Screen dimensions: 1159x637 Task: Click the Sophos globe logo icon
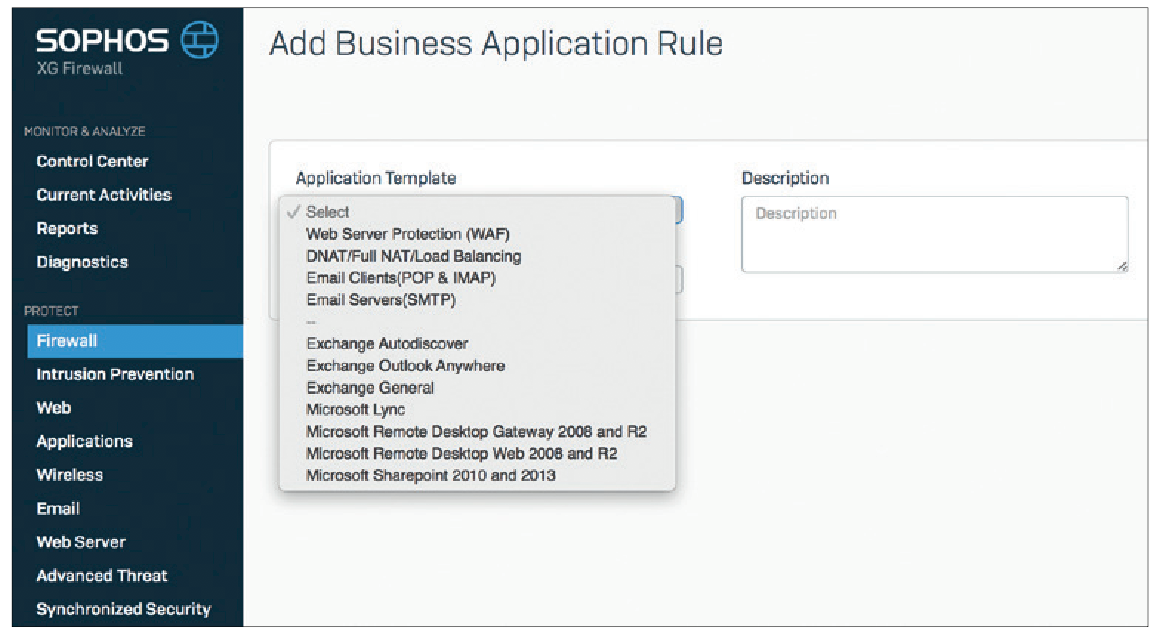click(x=200, y=39)
